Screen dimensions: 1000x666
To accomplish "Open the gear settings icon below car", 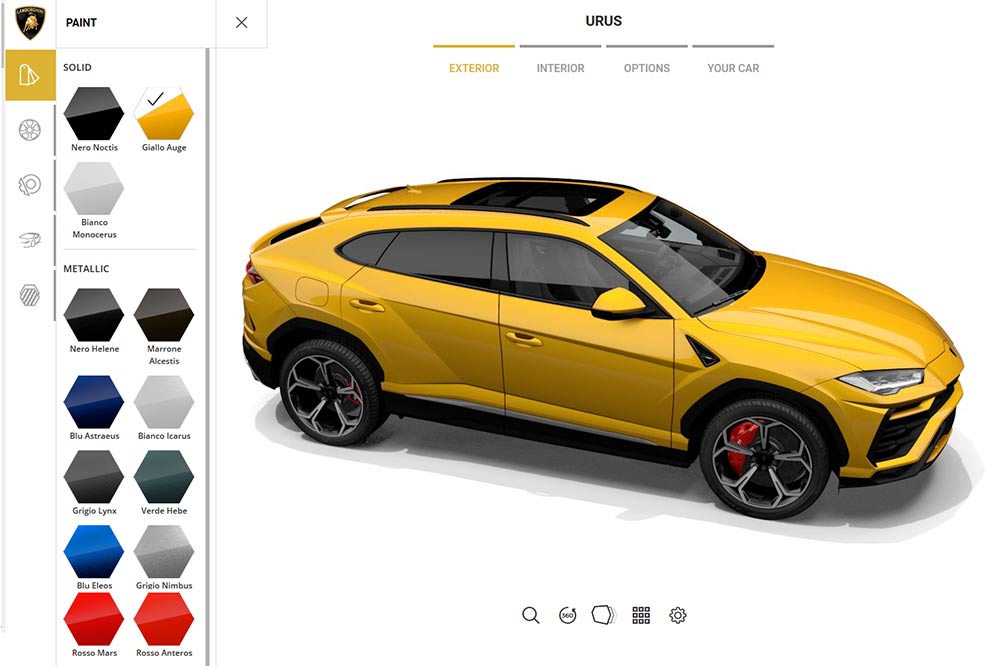I will click(678, 615).
